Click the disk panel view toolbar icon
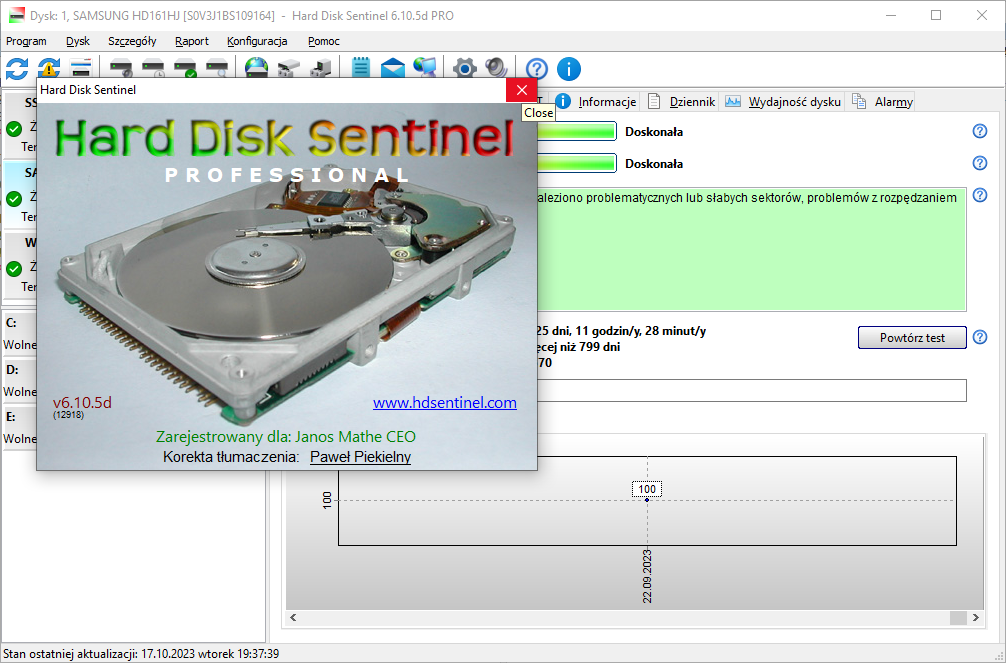This screenshot has height=663, width=1006. coord(81,68)
